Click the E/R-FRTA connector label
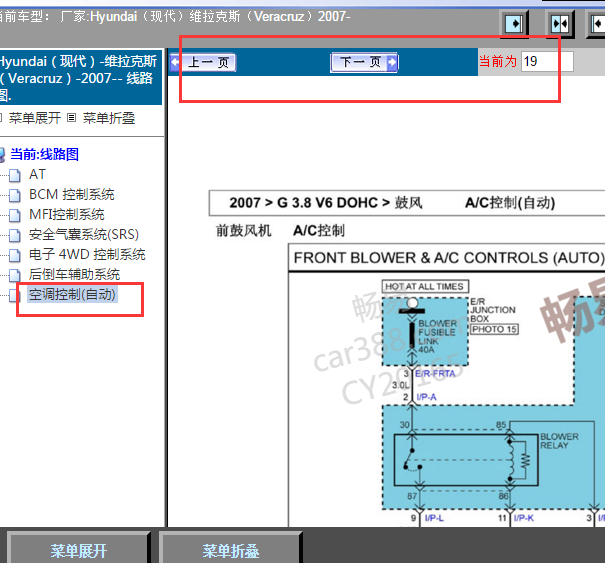Screen dimensions: 605x563 435,374
